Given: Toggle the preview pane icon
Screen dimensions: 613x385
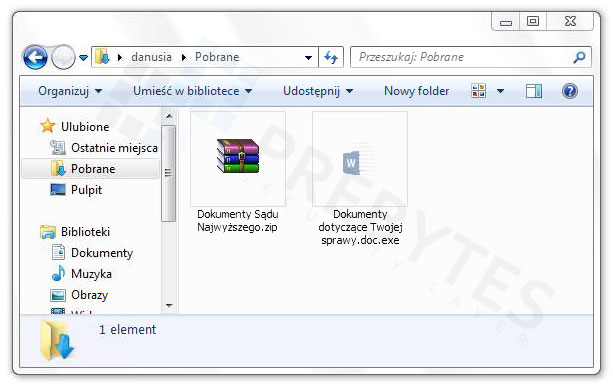Looking at the screenshot, I should pos(534,91).
